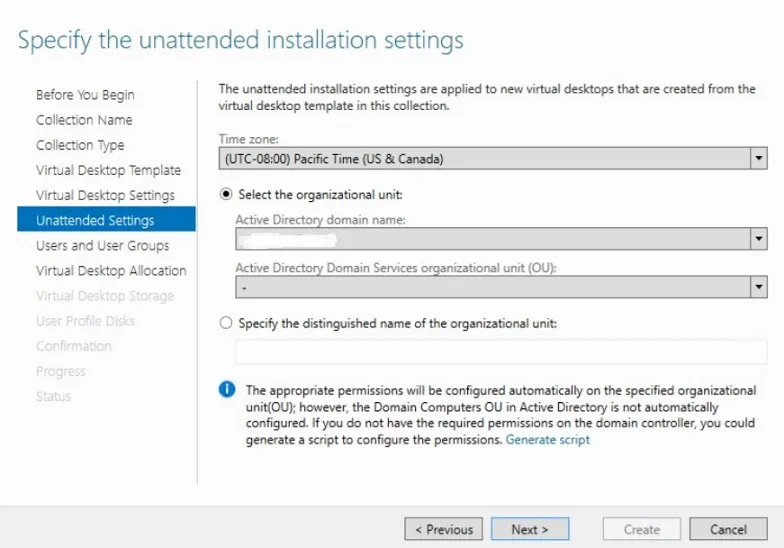Select Collection Name in the wizard sidebar
Viewport: 784px width, 548px height.
(x=84, y=120)
